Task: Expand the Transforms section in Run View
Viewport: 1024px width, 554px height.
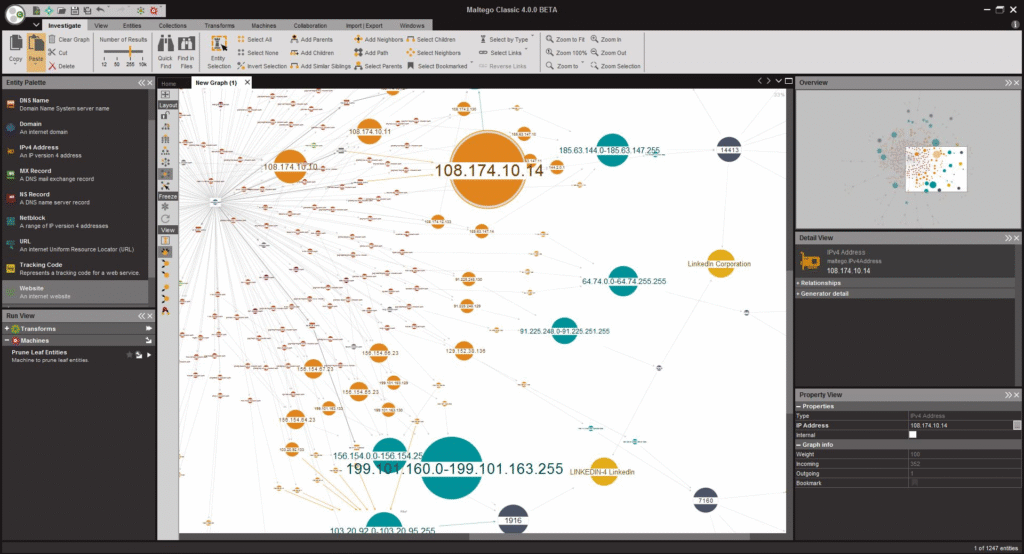Action: click(7, 329)
